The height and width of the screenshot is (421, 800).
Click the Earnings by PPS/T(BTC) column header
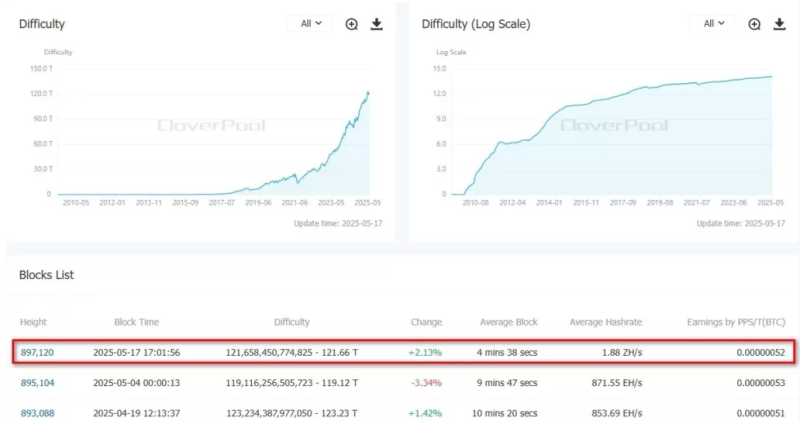tap(734, 322)
